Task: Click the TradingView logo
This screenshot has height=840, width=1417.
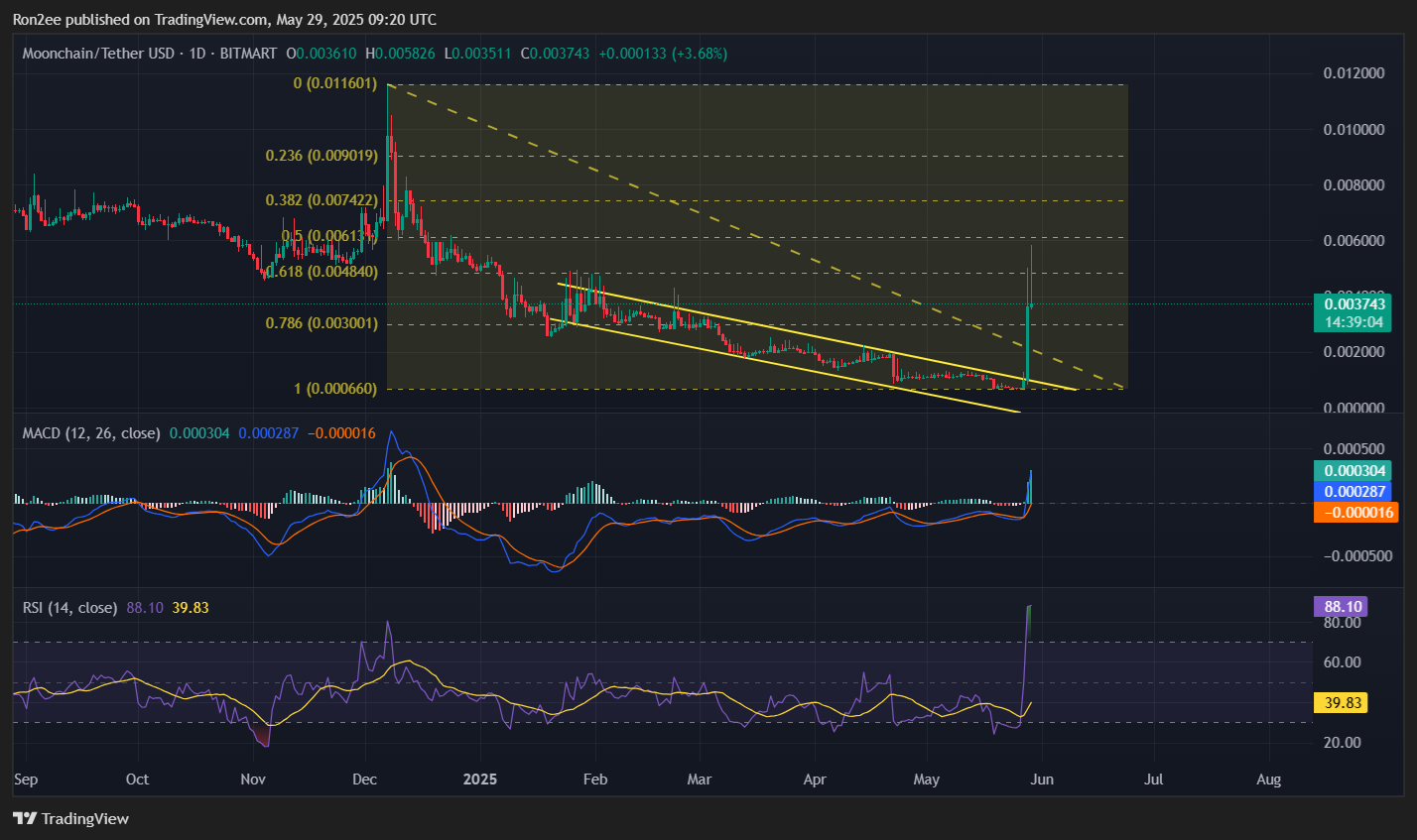Action: pos(69,818)
